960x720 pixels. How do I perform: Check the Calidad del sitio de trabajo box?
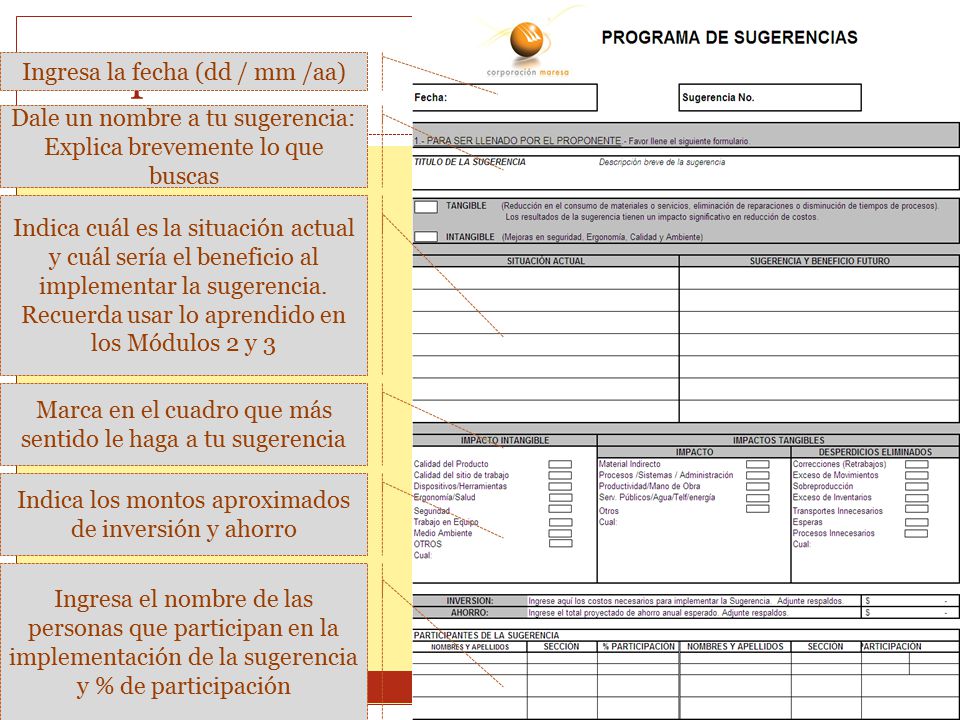coord(560,475)
